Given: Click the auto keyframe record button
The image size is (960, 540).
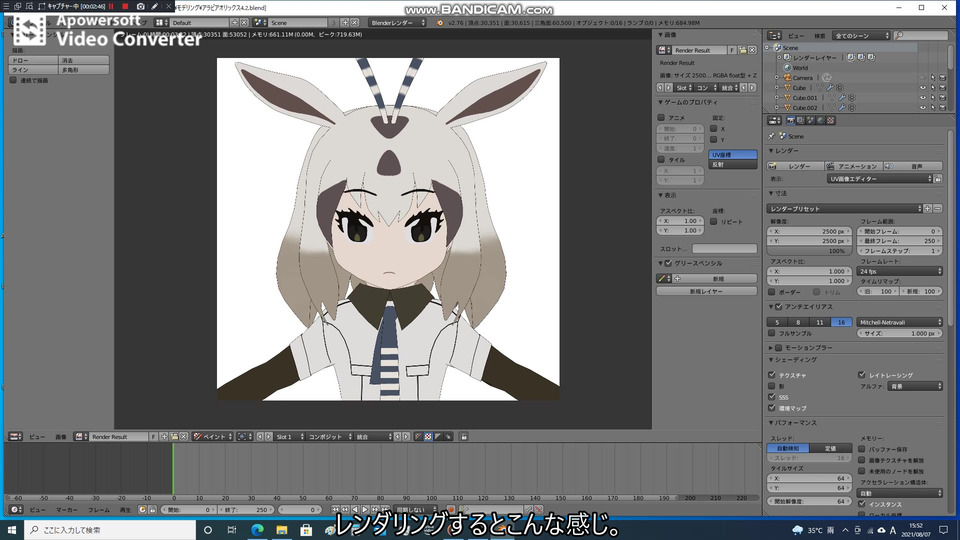Looking at the screenshot, I should click(451, 509).
